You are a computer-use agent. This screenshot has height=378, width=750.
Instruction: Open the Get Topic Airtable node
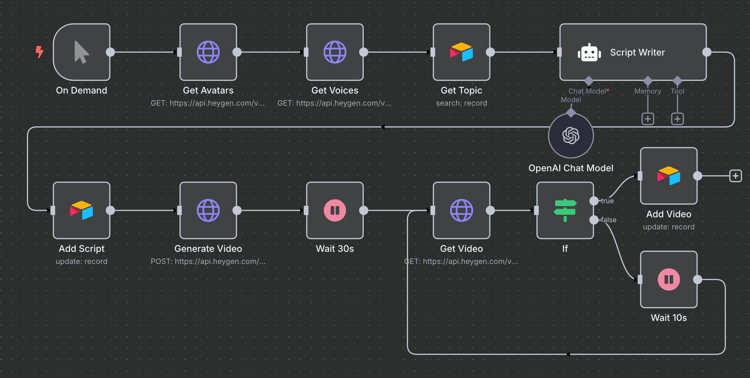click(x=462, y=52)
